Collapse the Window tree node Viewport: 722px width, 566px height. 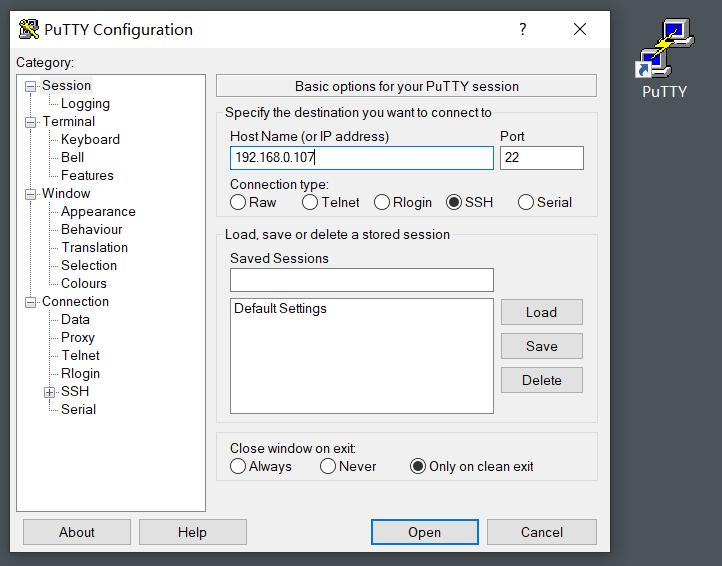pyautogui.click(x=30, y=194)
